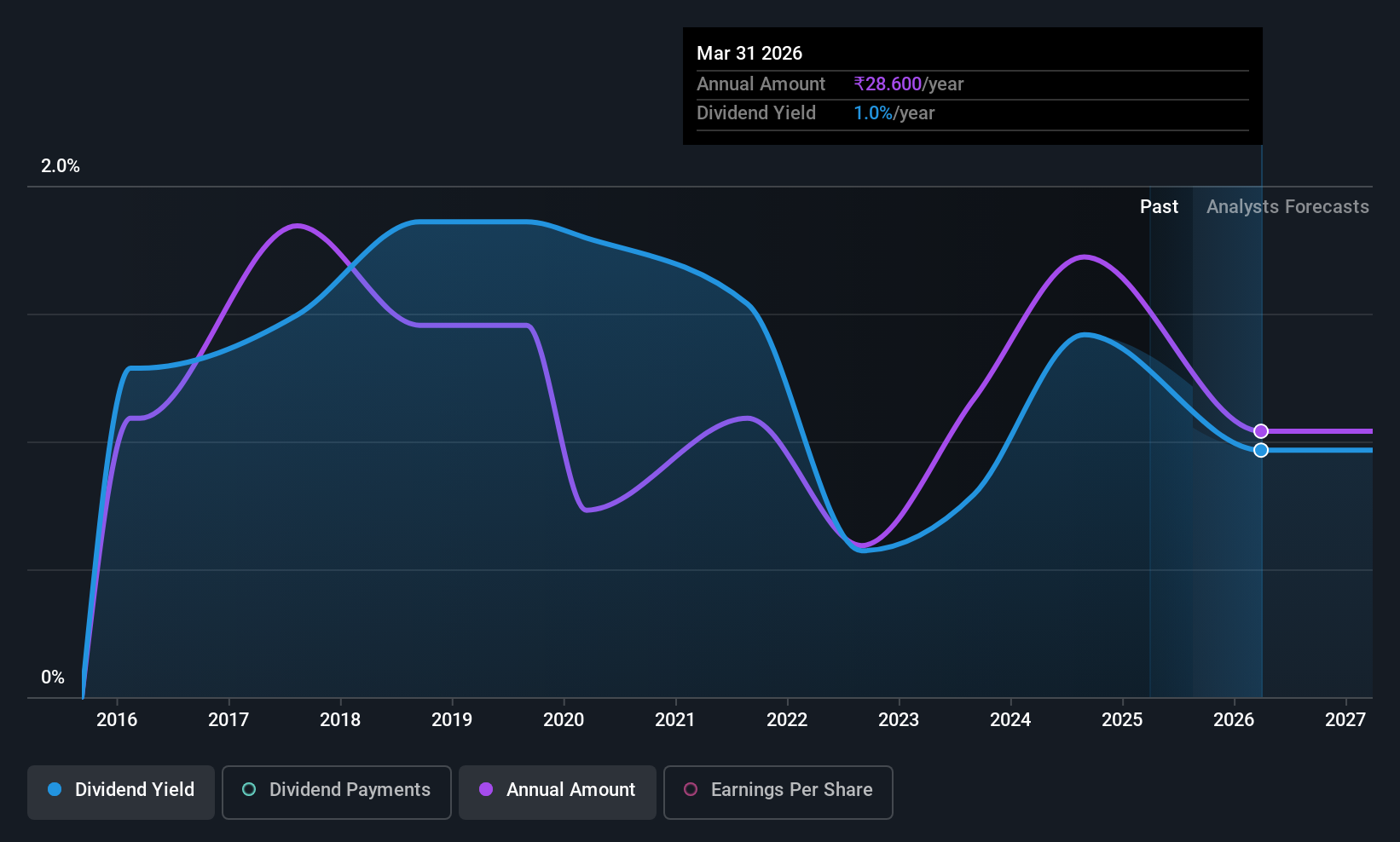
Task: Click the Past region label
Action: pyautogui.click(x=1159, y=207)
